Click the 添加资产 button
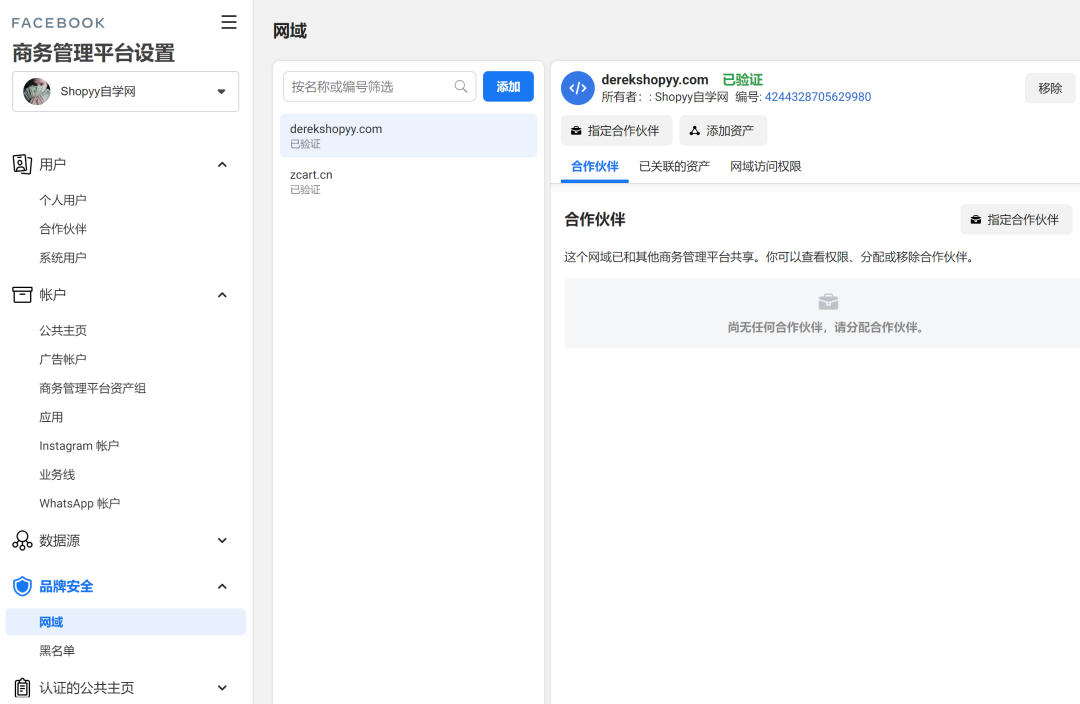The height and width of the screenshot is (704, 1080). pos(723,131)
